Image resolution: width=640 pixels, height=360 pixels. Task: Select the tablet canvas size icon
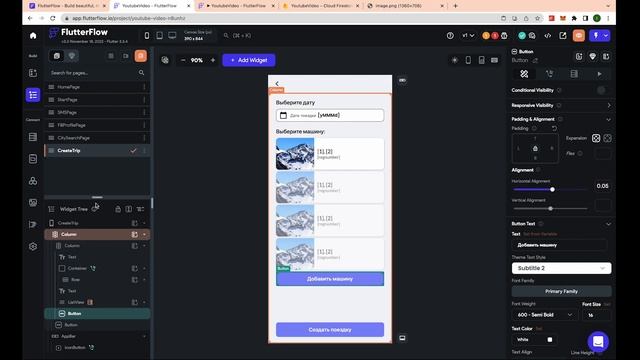coord(159,36)
